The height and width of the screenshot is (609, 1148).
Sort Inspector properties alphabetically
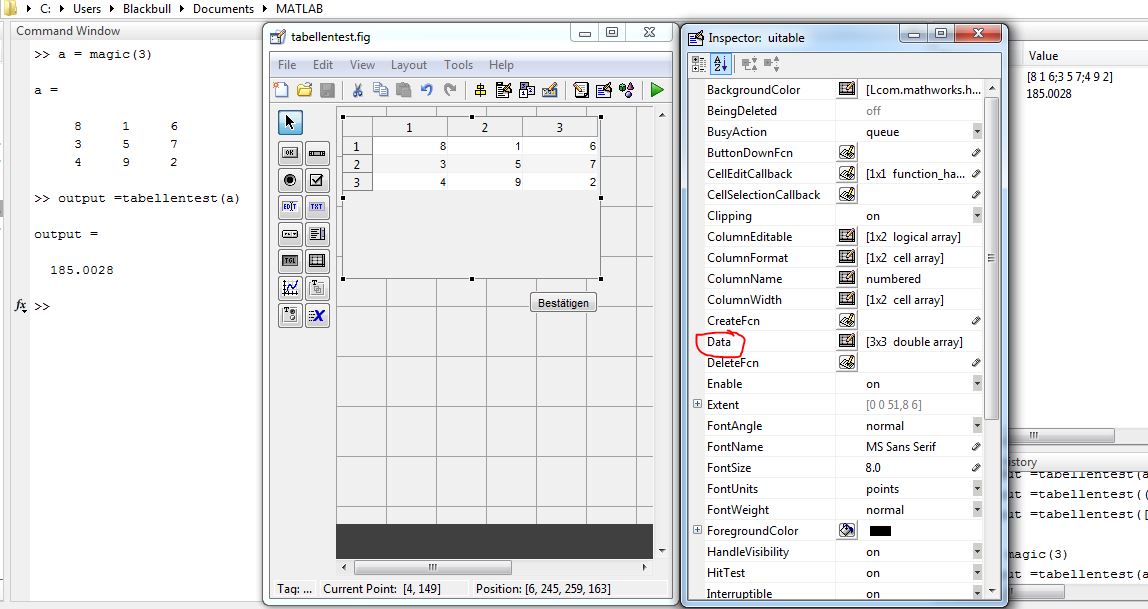721,64
